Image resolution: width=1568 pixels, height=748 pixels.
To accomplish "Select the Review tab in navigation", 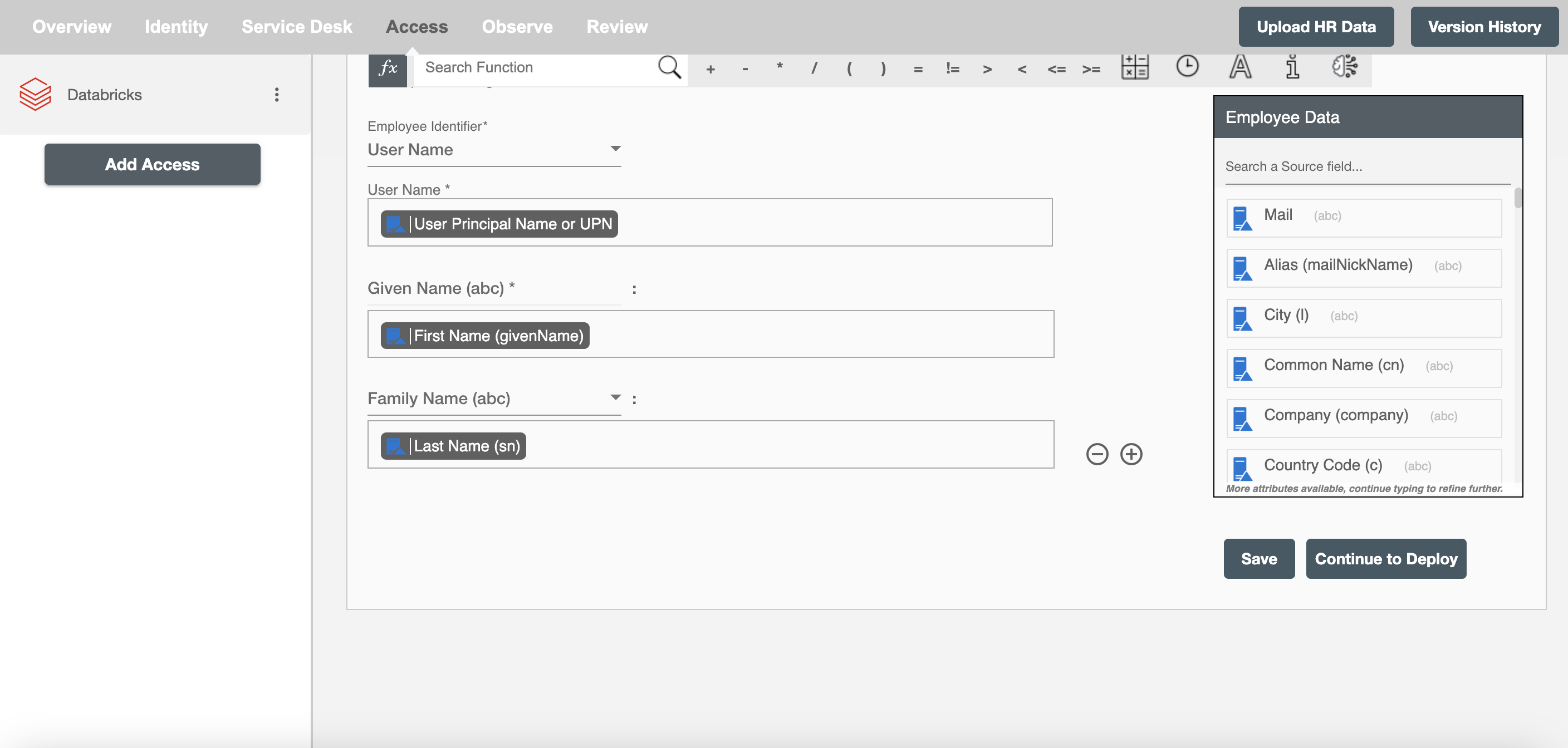I will coord(616,26).
